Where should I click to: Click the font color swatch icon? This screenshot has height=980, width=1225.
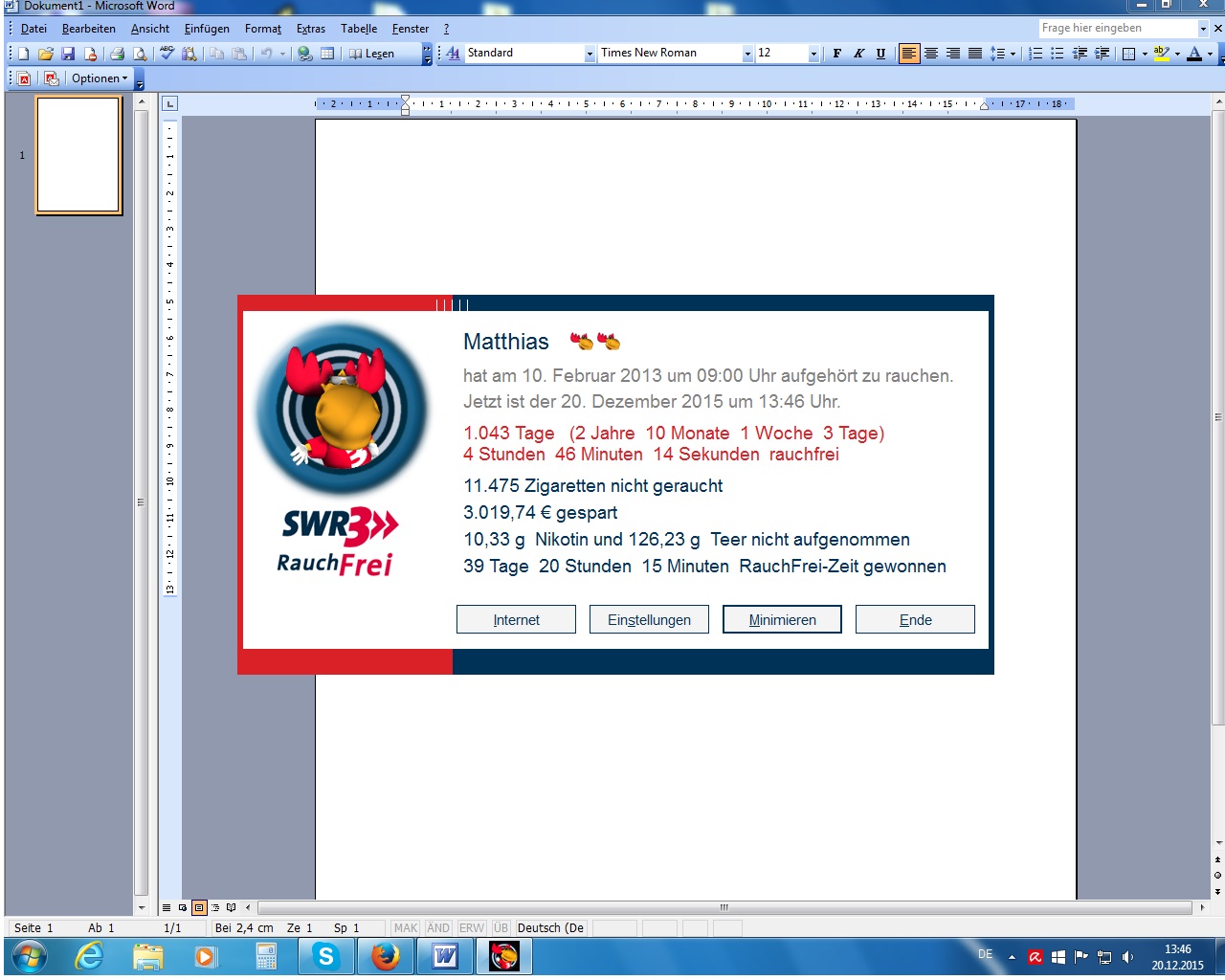tap(1193, 54)
